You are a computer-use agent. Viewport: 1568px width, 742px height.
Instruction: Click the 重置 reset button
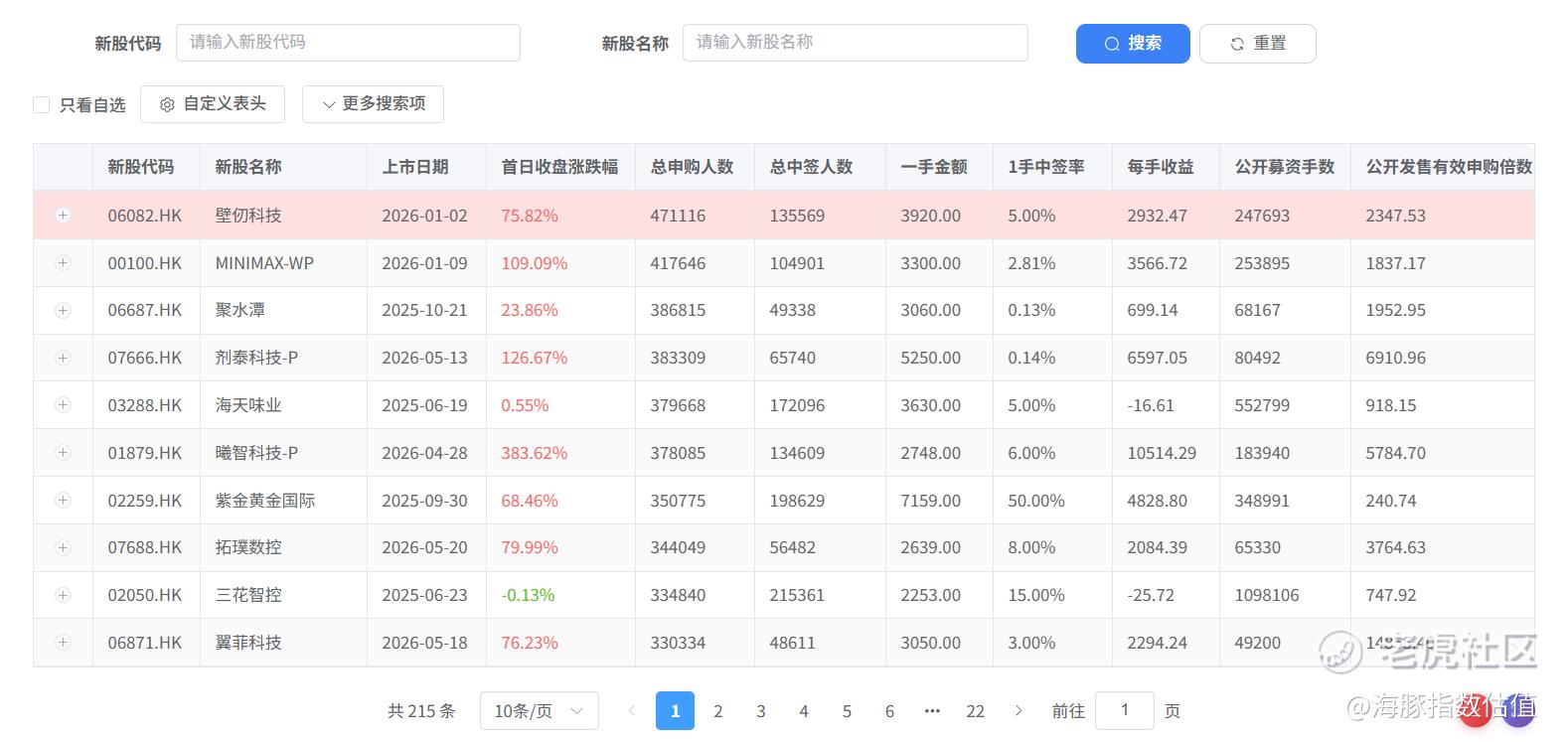coord(1258,44)
